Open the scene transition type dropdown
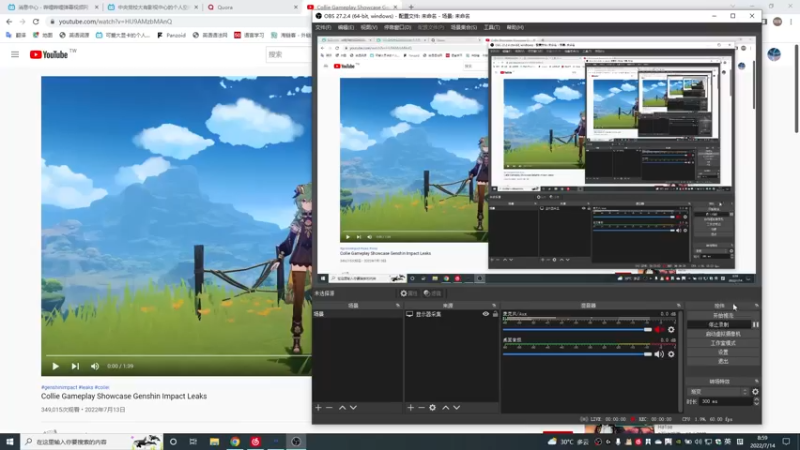 pyautogui.click(x=718, y=392)
